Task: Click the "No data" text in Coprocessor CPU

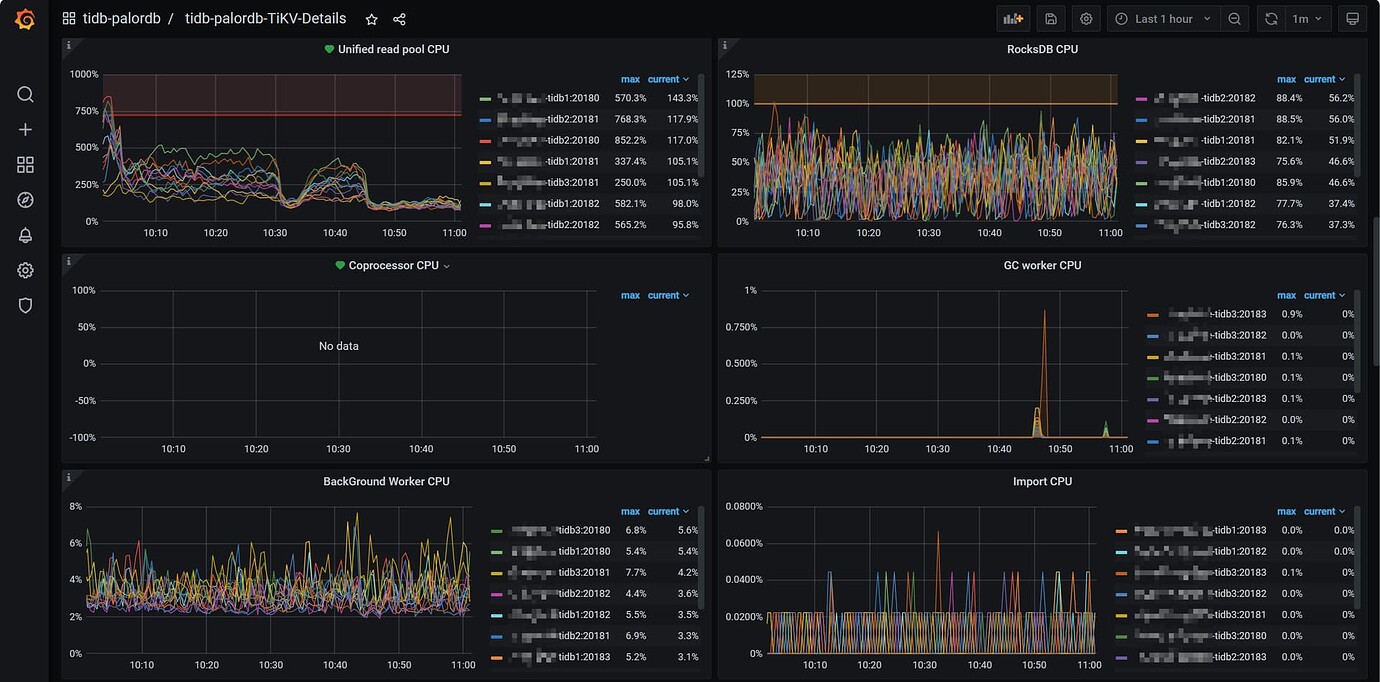Action: (338, 346)
